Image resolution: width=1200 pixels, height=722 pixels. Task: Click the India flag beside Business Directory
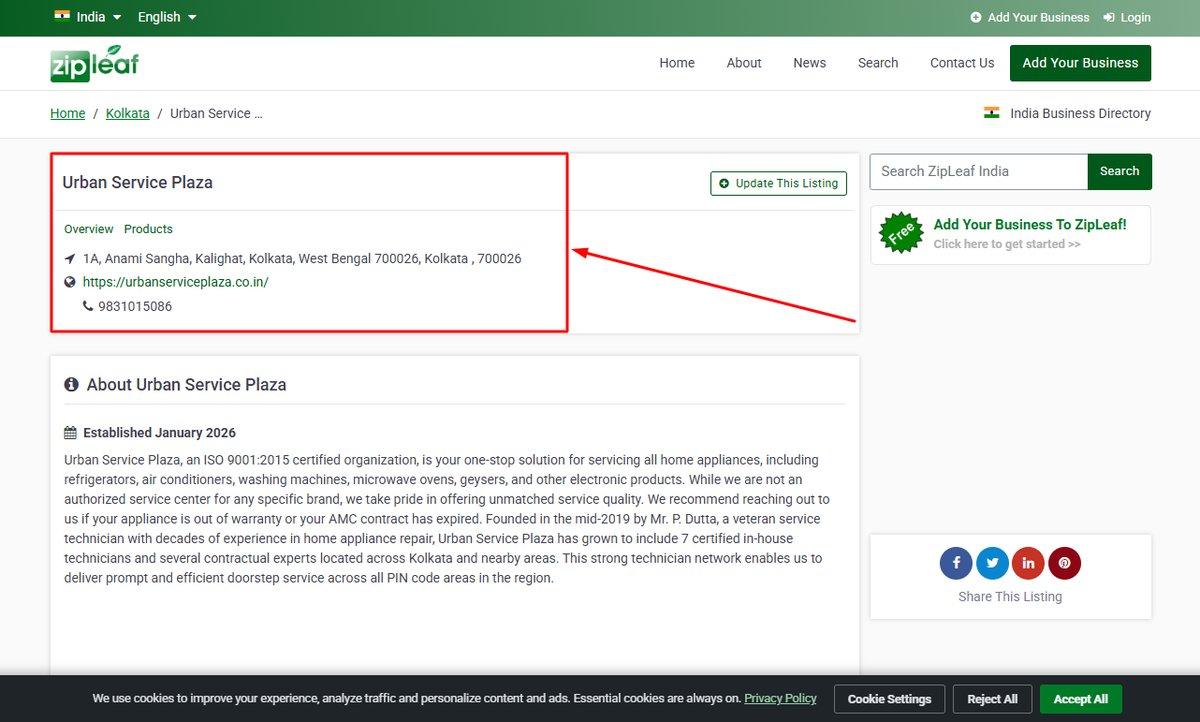pos(992,113)
